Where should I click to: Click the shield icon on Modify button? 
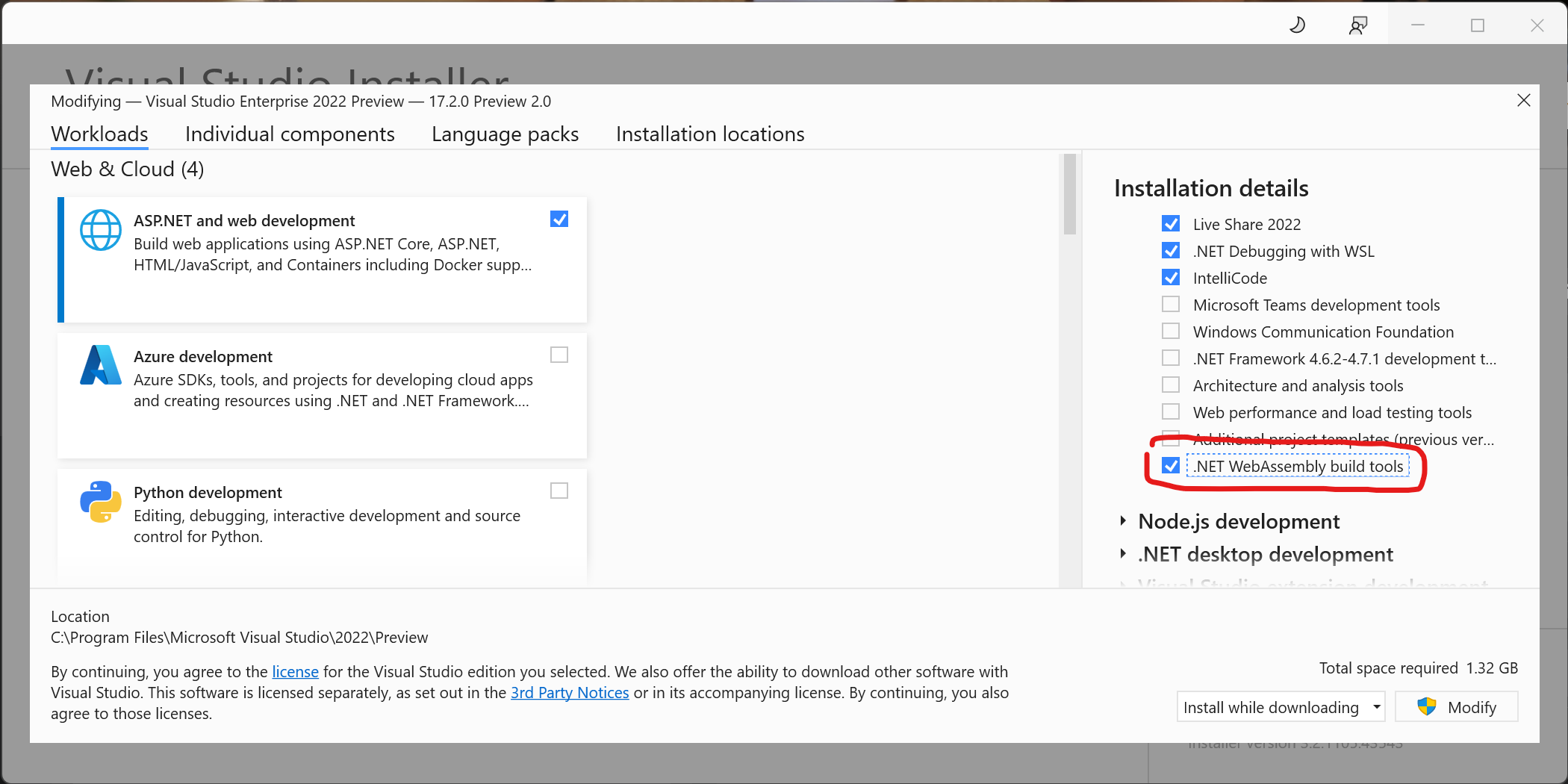[1427, 706]
